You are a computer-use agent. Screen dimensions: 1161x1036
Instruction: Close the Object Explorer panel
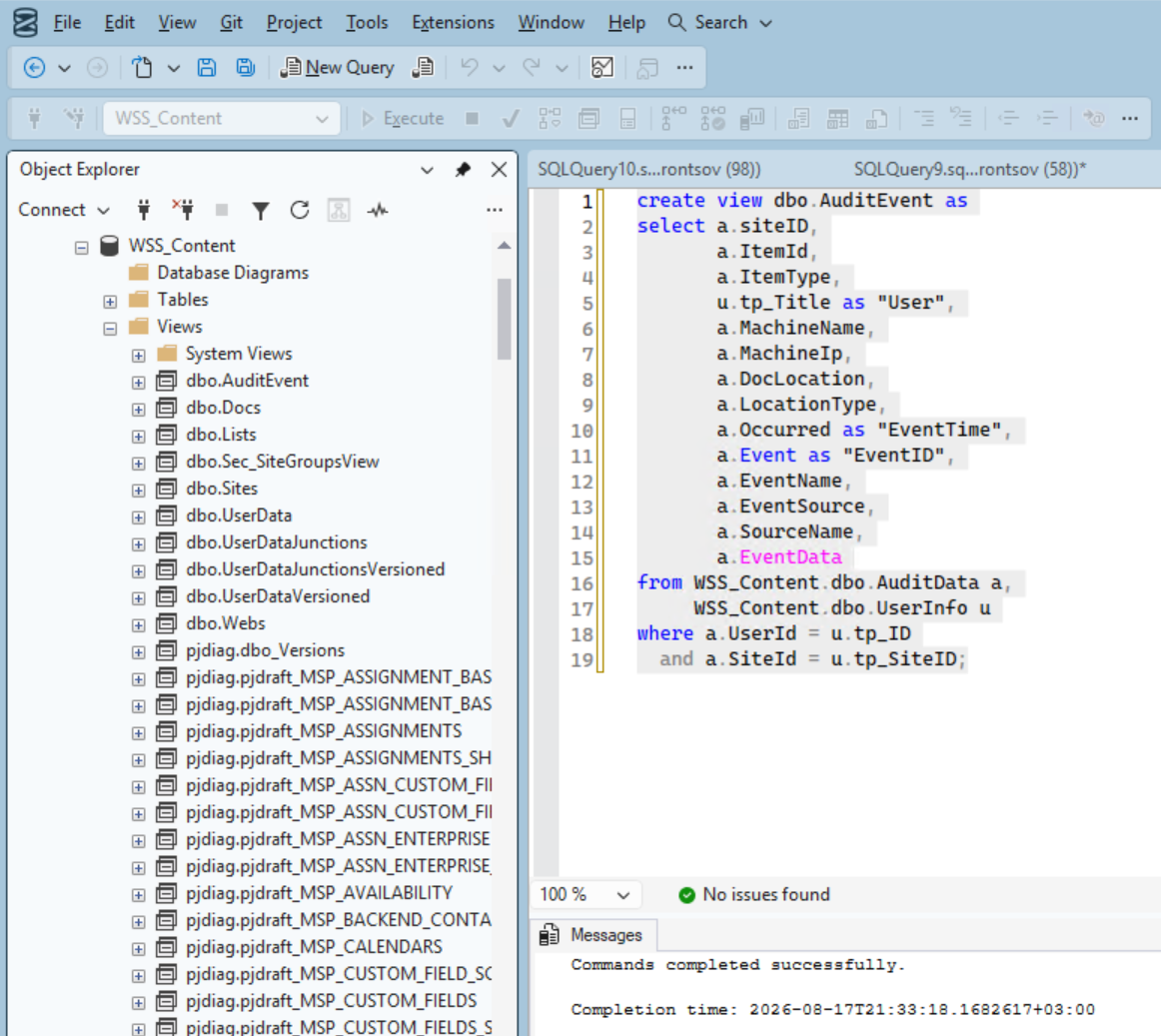tap(499, 170)
